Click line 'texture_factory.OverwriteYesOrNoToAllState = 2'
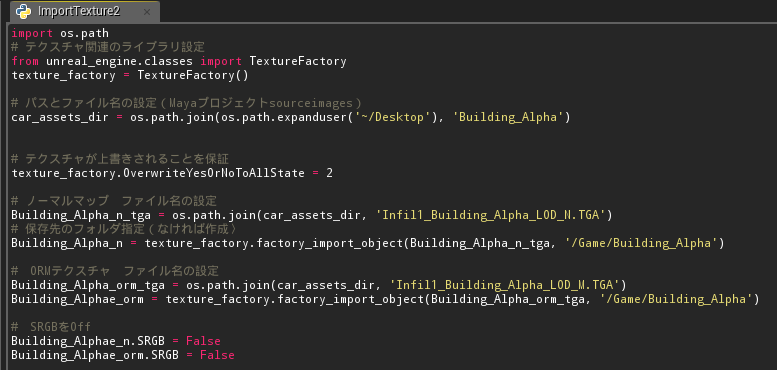This screenshot has width=777, height=370. tap(172, 173)
